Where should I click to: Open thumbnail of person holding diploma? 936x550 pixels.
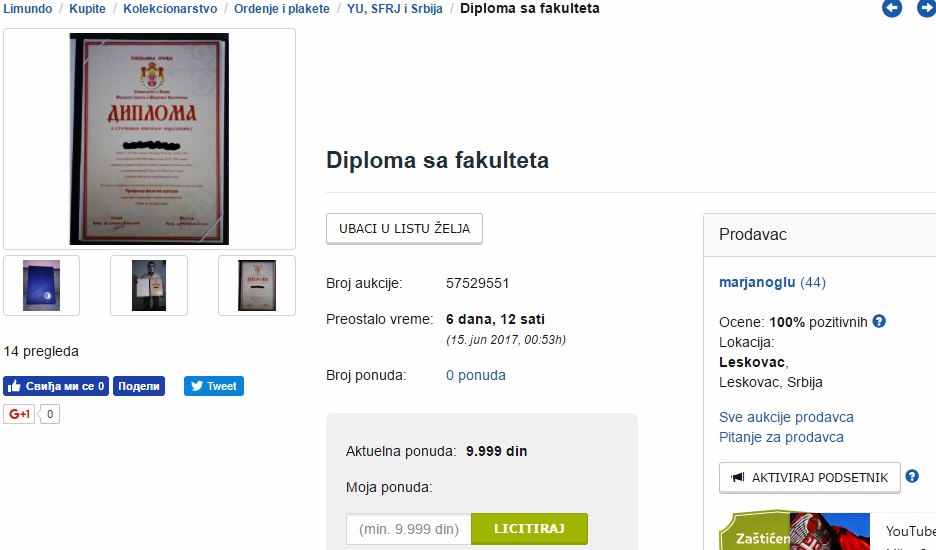(x=149, y=285)
